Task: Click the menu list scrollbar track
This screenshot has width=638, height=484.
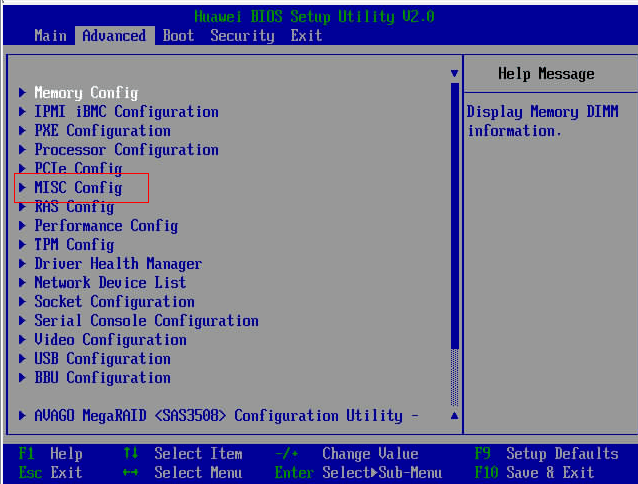Action: (454, 245)
